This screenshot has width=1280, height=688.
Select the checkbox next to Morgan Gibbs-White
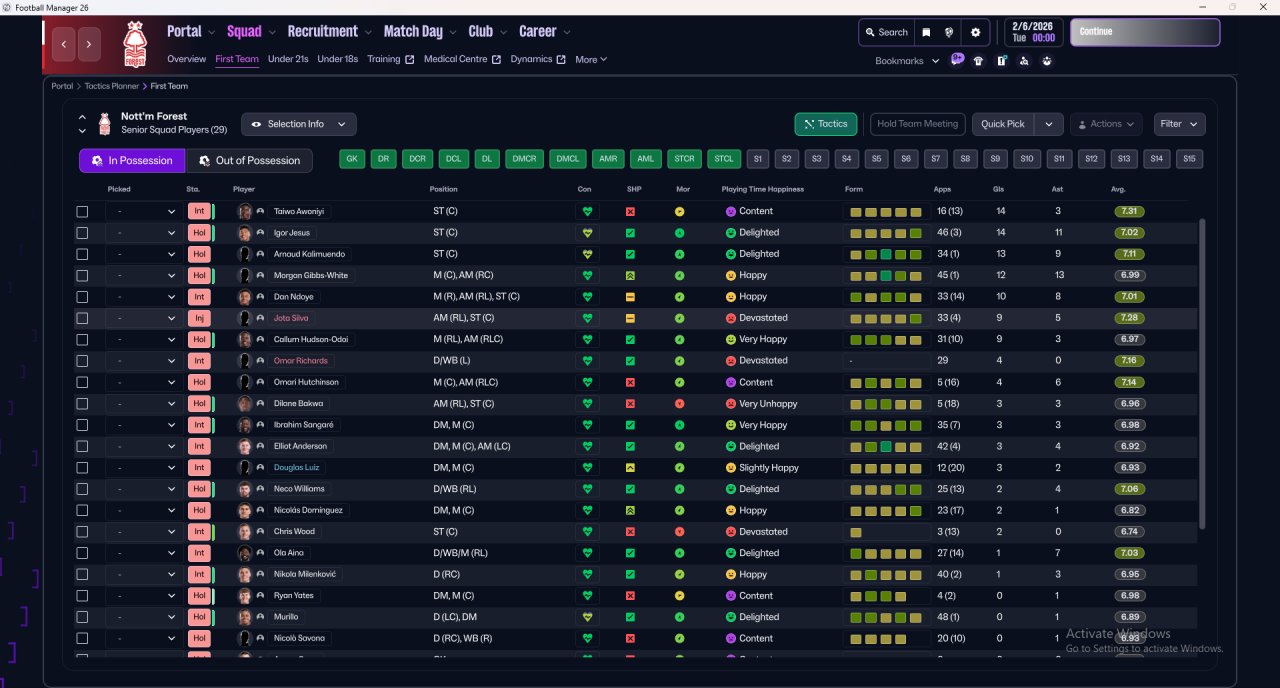pyautogui.click(x=82, y=276)
